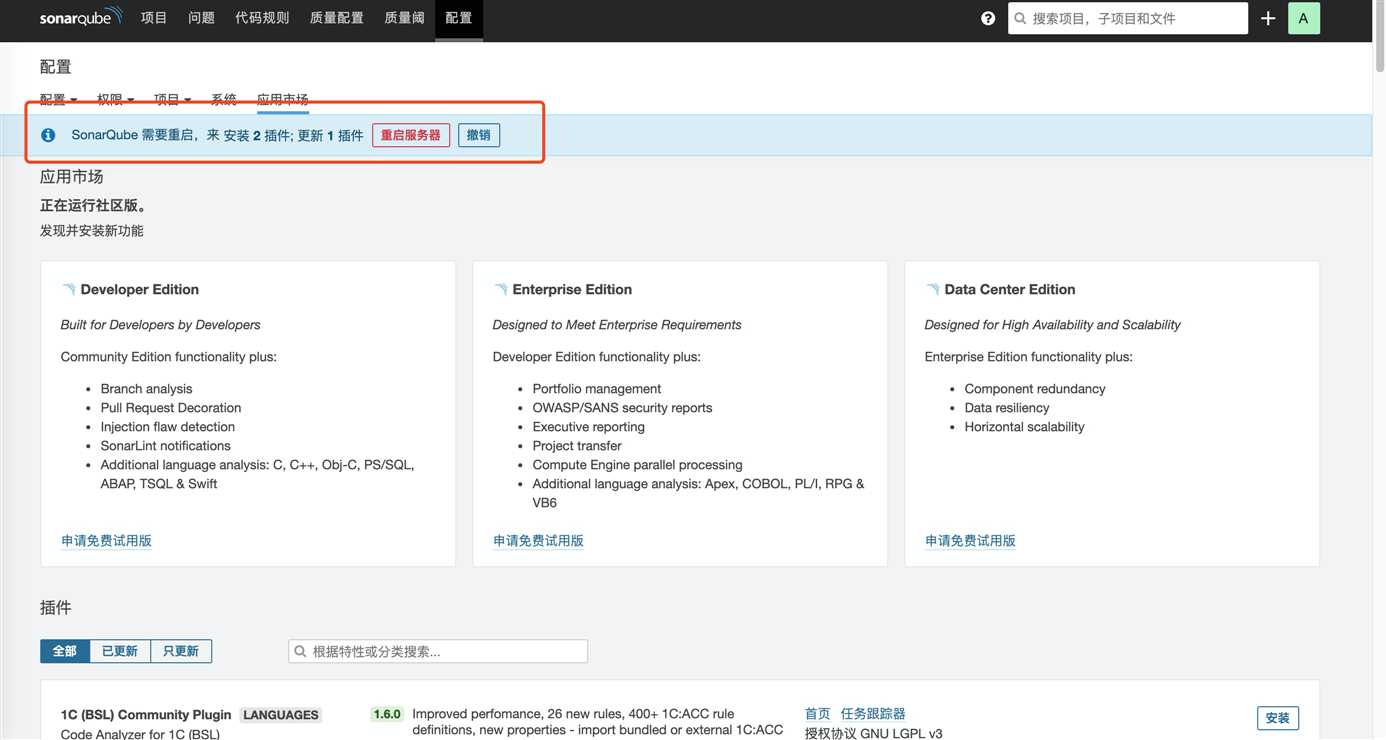
Task: Click the Portfolio management list item
Action: [597, 389]
